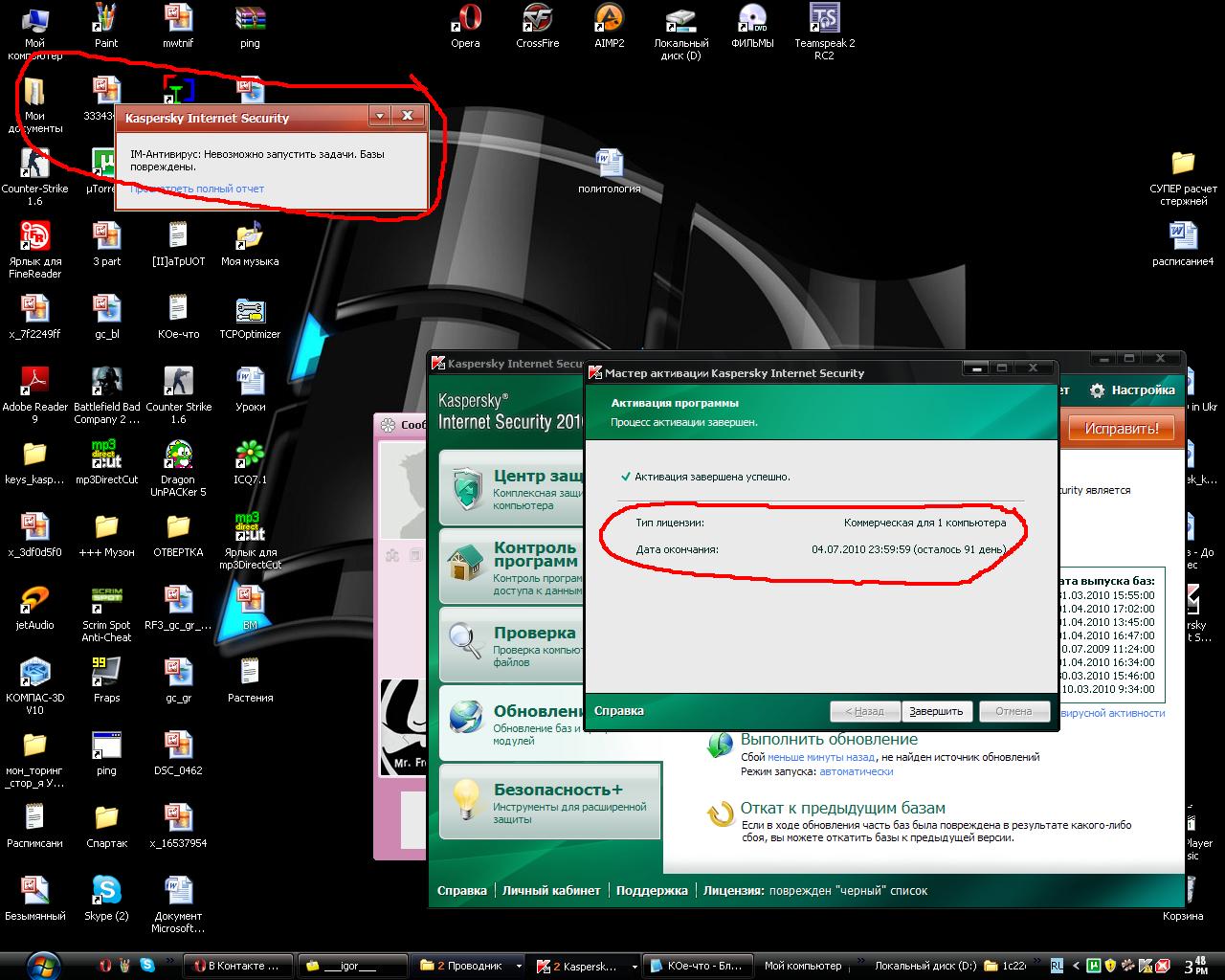
Task: Select the Adobe Reader 9 desktop icon
Action: point(34,395)
